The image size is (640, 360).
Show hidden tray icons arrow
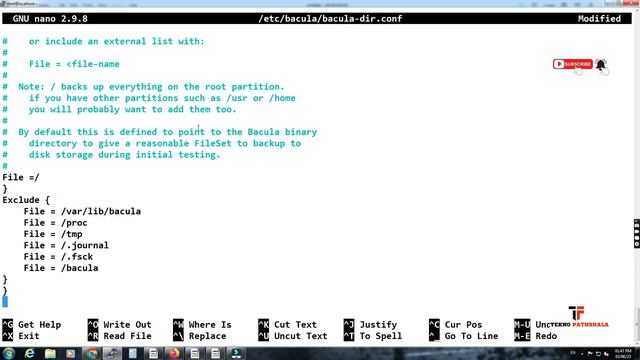pyautogui.click(x=582, y=353)
